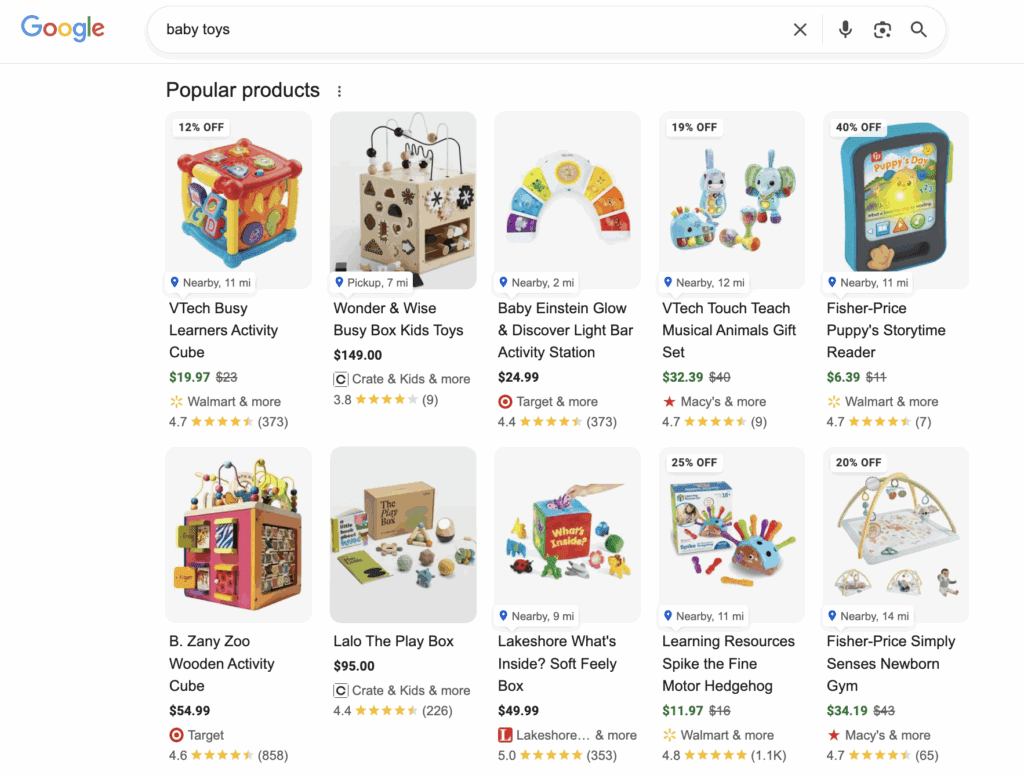Click the 40% OFF badge on Puppy's Storytime Reader
1024x775 pixels.
(858, 127)
